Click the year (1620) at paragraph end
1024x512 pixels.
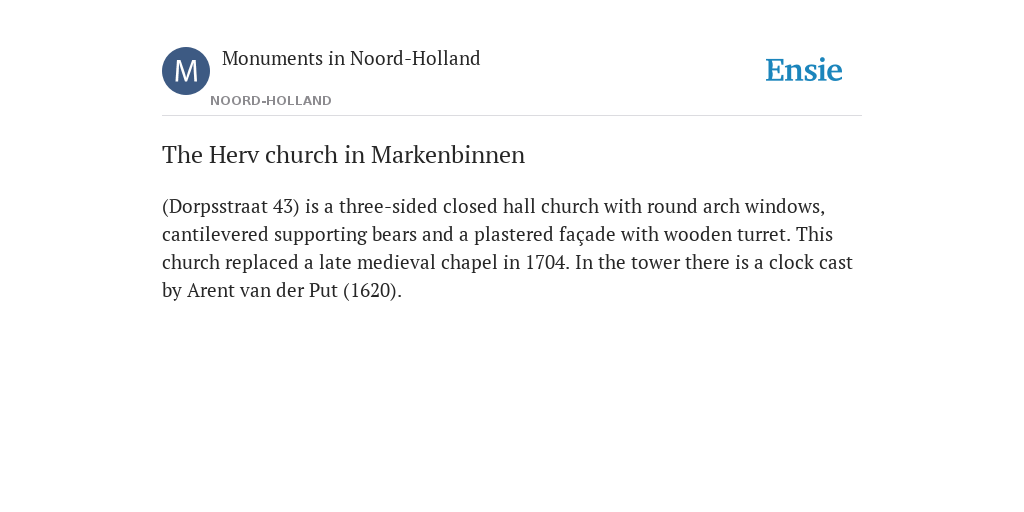click(x=372, y=291)
